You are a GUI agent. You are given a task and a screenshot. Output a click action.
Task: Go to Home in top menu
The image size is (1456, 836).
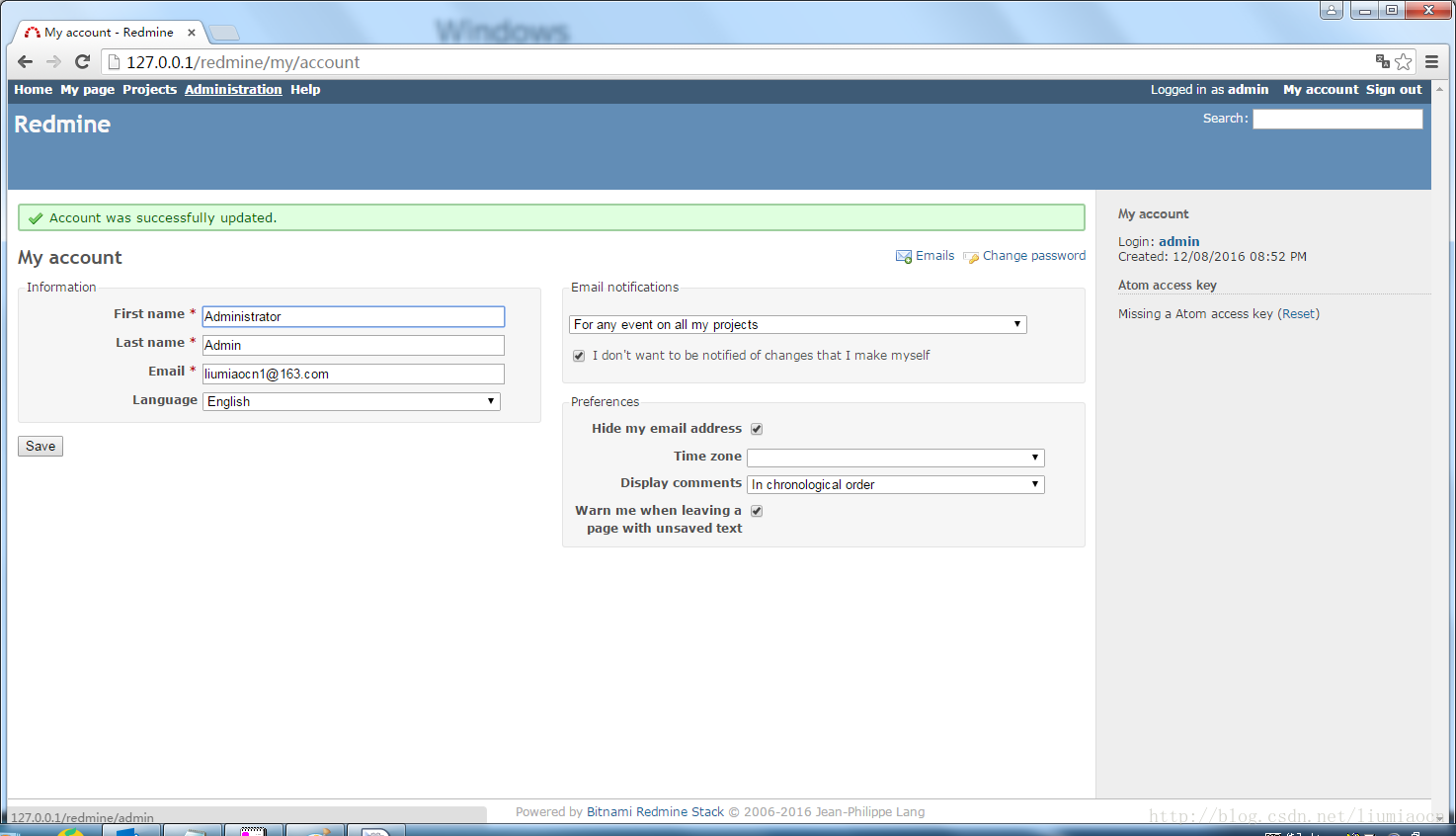point(33,89)
